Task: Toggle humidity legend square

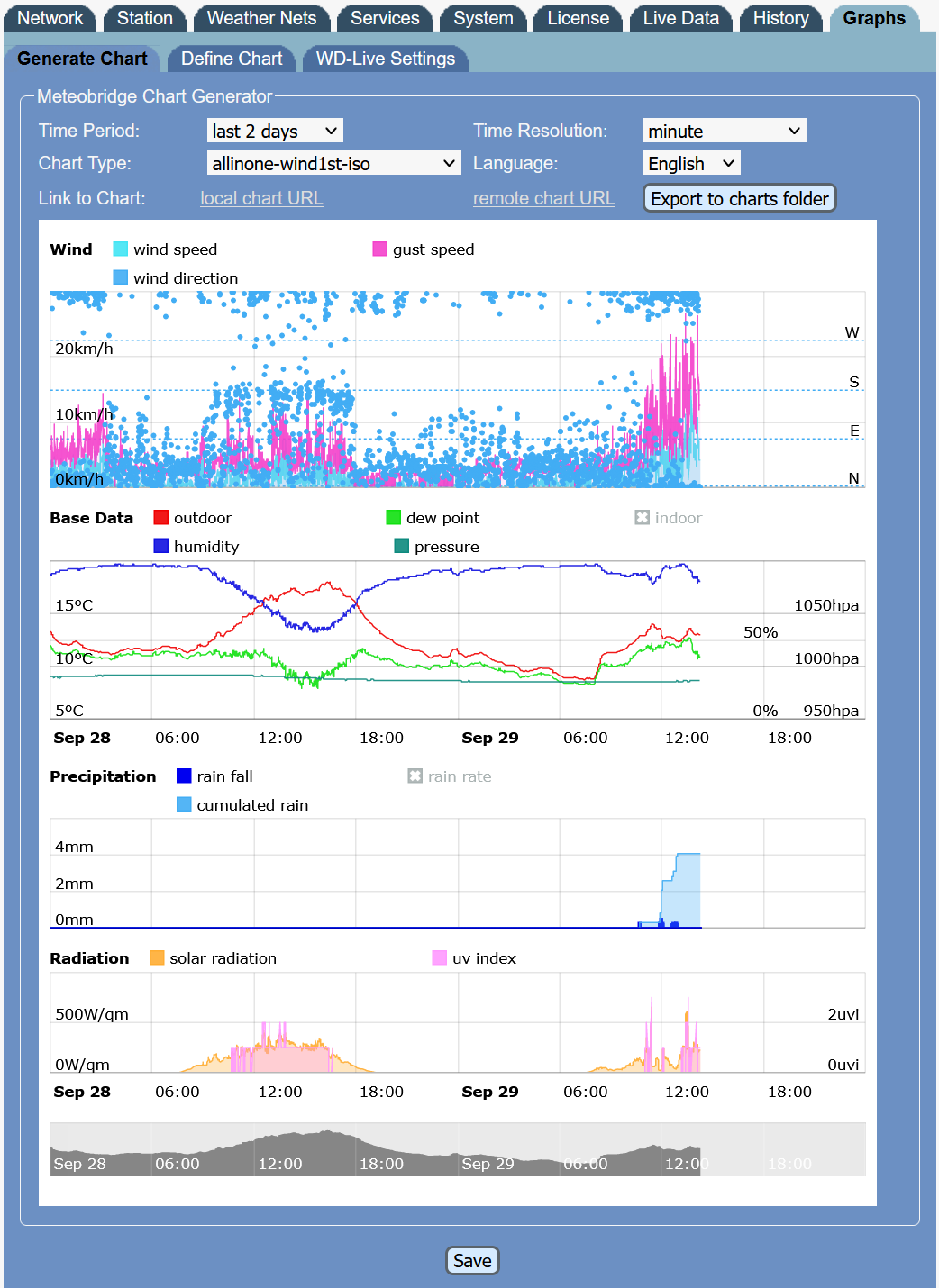Action: [161, 547]
